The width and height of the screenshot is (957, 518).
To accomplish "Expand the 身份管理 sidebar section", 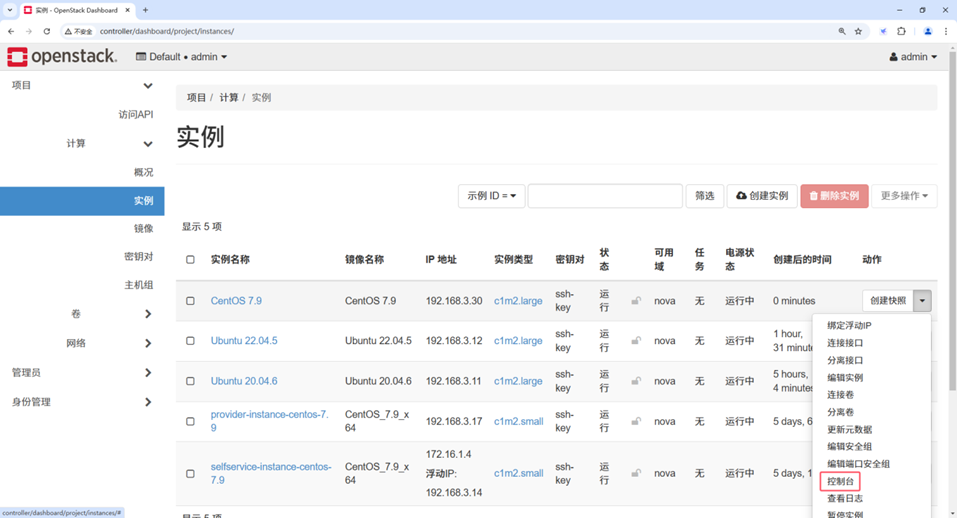I will [x=148, y=401].
